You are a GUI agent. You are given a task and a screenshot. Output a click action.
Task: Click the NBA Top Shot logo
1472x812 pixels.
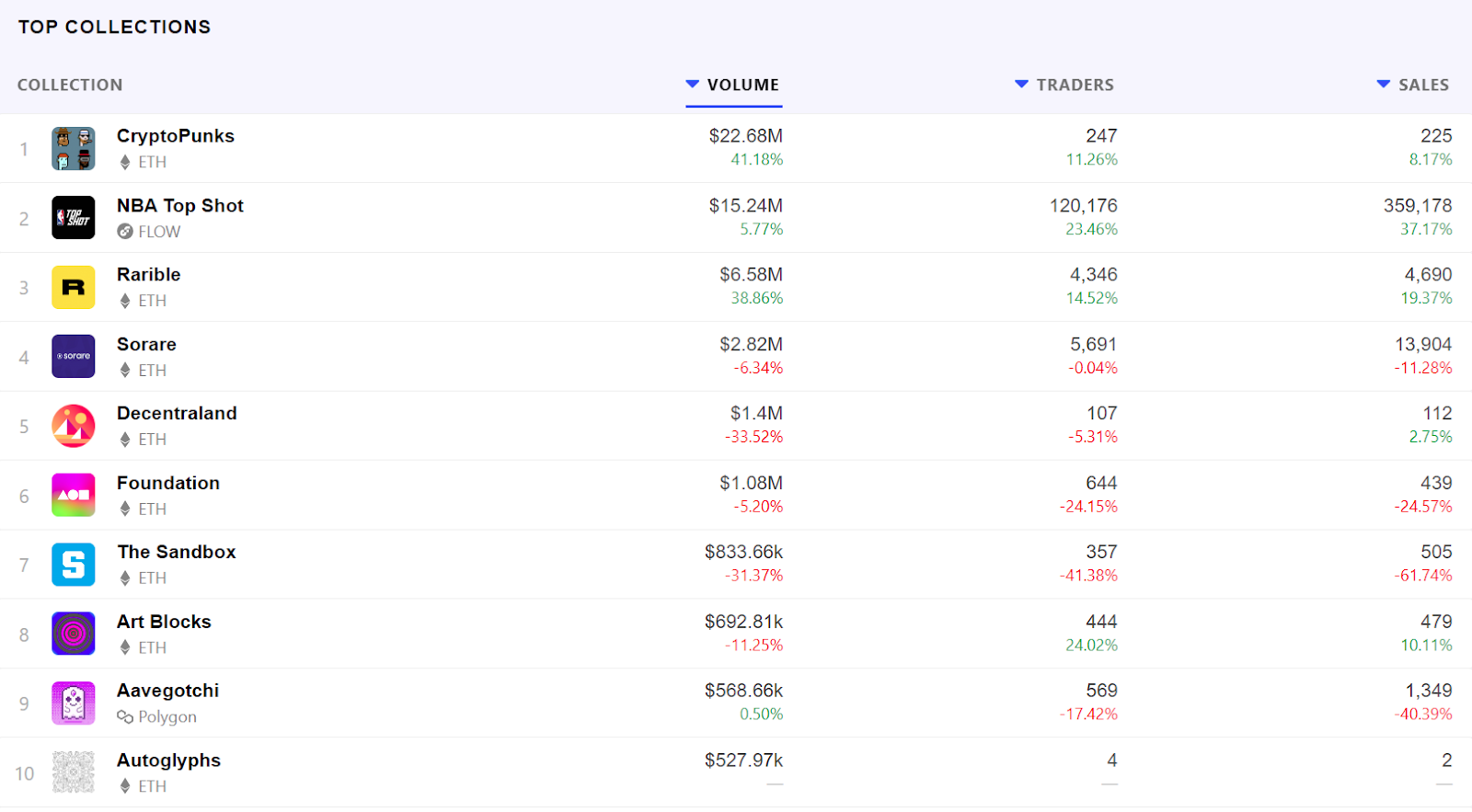[x=74, y=218]
